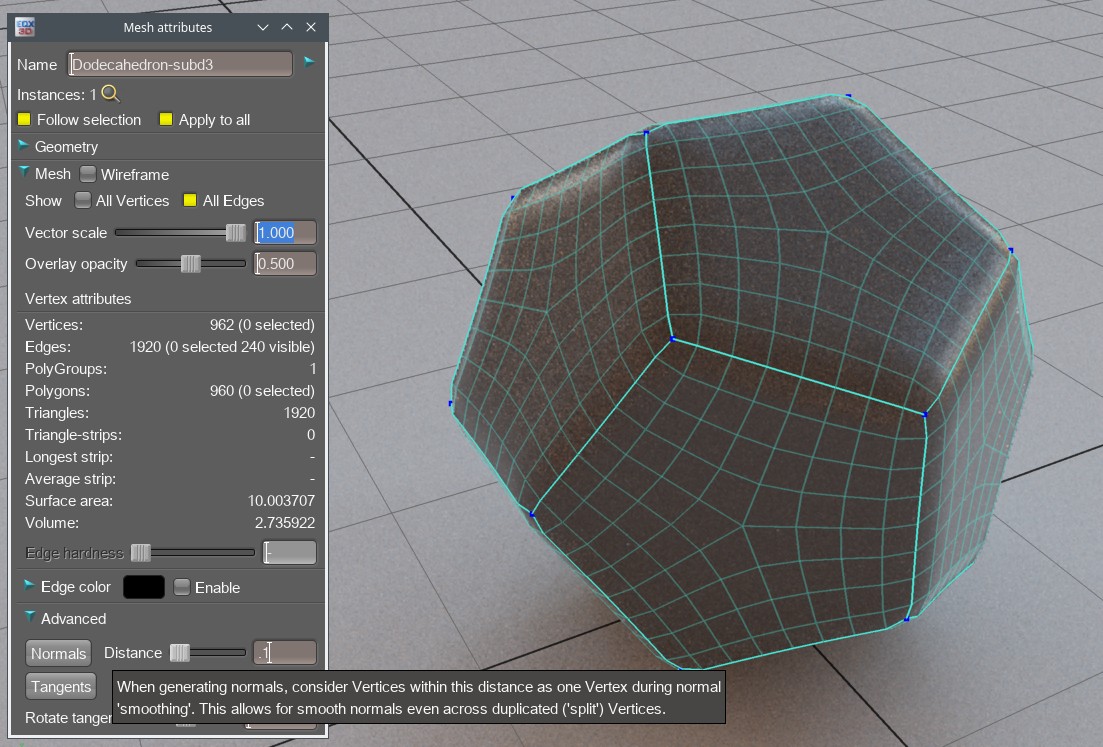This screenshot has height=747, width=1103.
Task: Disable the Apply to all checkbox
Action: tap(166, 119)
